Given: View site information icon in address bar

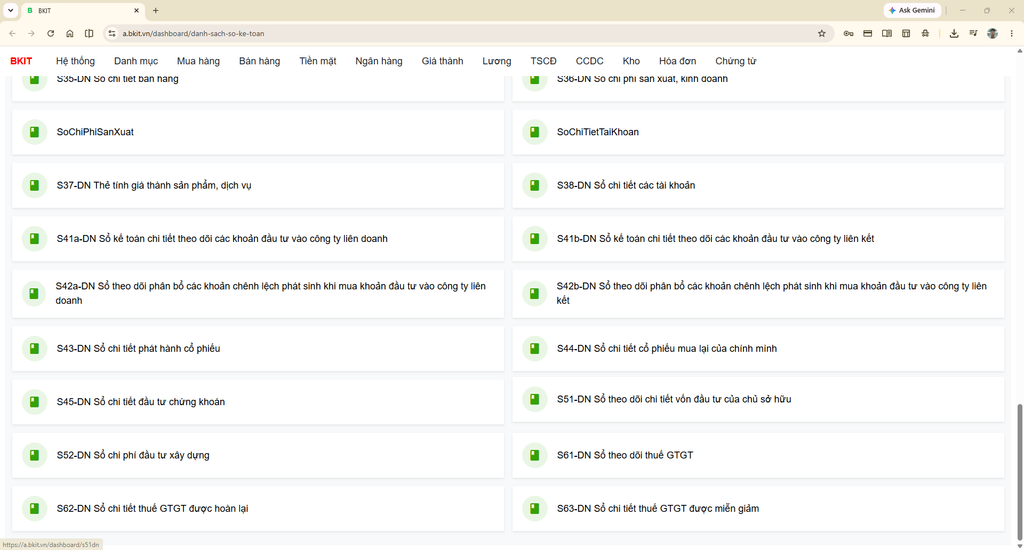Looking at the screenshot, I should coord(112,33).
